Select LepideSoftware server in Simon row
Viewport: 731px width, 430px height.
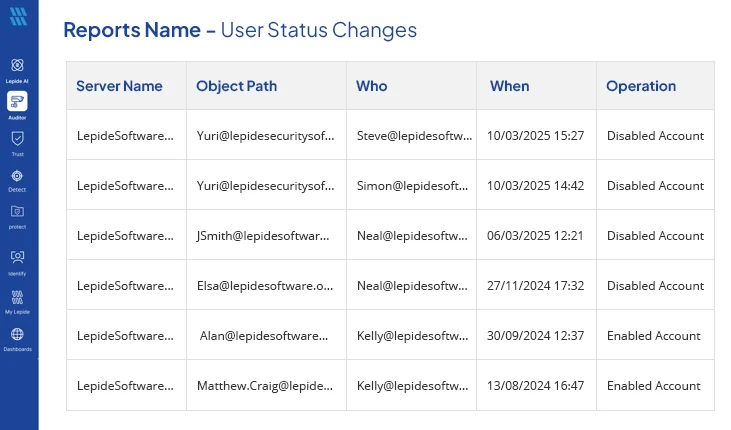coord(125,186)
